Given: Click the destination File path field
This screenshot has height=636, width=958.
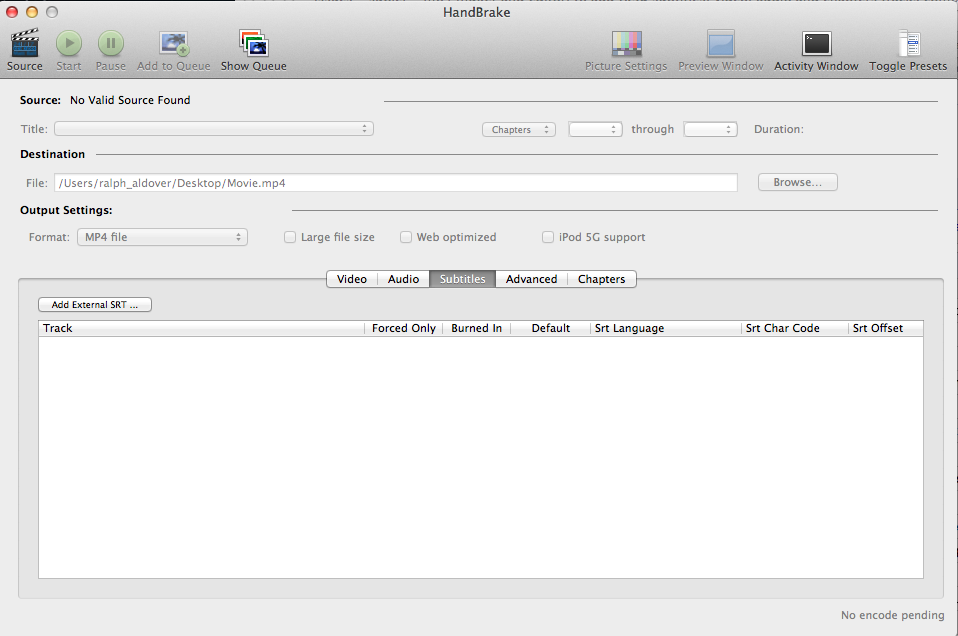Looking at the screenshot, I should [396, 183].
